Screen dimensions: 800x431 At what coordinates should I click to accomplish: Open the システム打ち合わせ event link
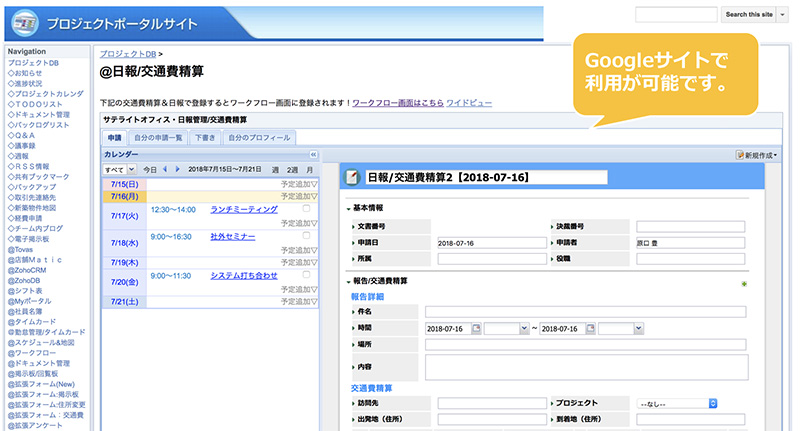tap(244, 275)
